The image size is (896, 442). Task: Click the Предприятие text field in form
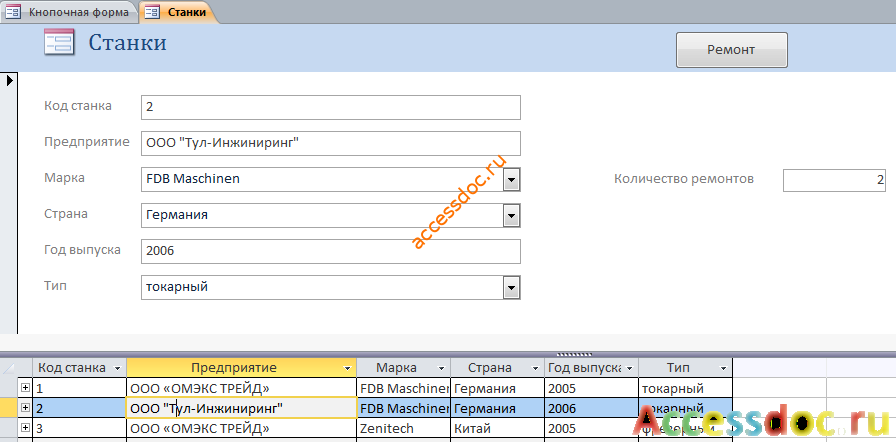point(330,143)
